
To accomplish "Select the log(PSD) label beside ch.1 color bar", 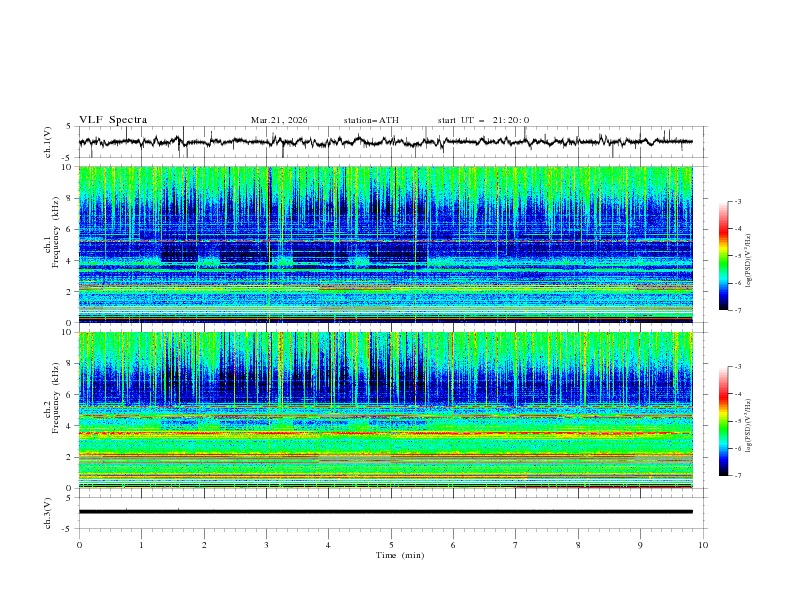I will [749, 261].
